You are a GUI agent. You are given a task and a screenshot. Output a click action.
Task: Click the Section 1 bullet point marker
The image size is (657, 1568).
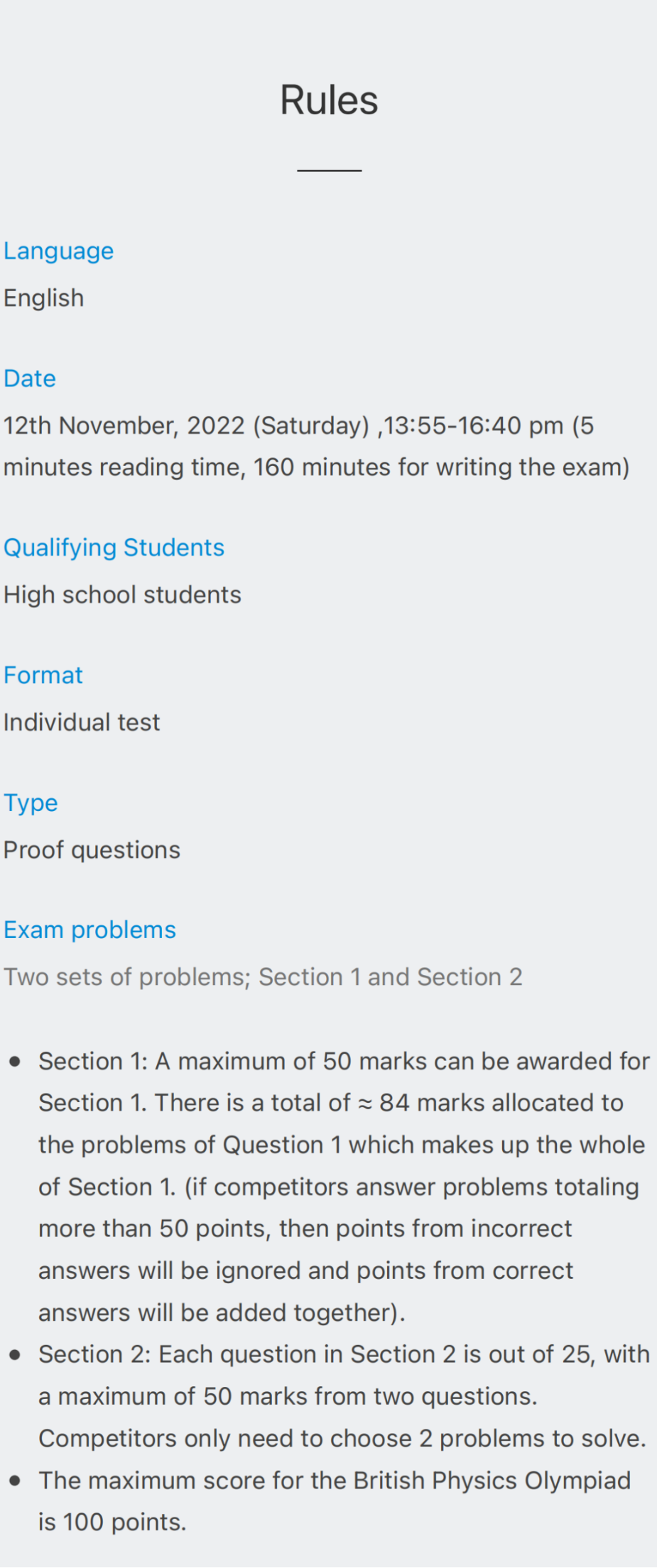click(15, 1062)
